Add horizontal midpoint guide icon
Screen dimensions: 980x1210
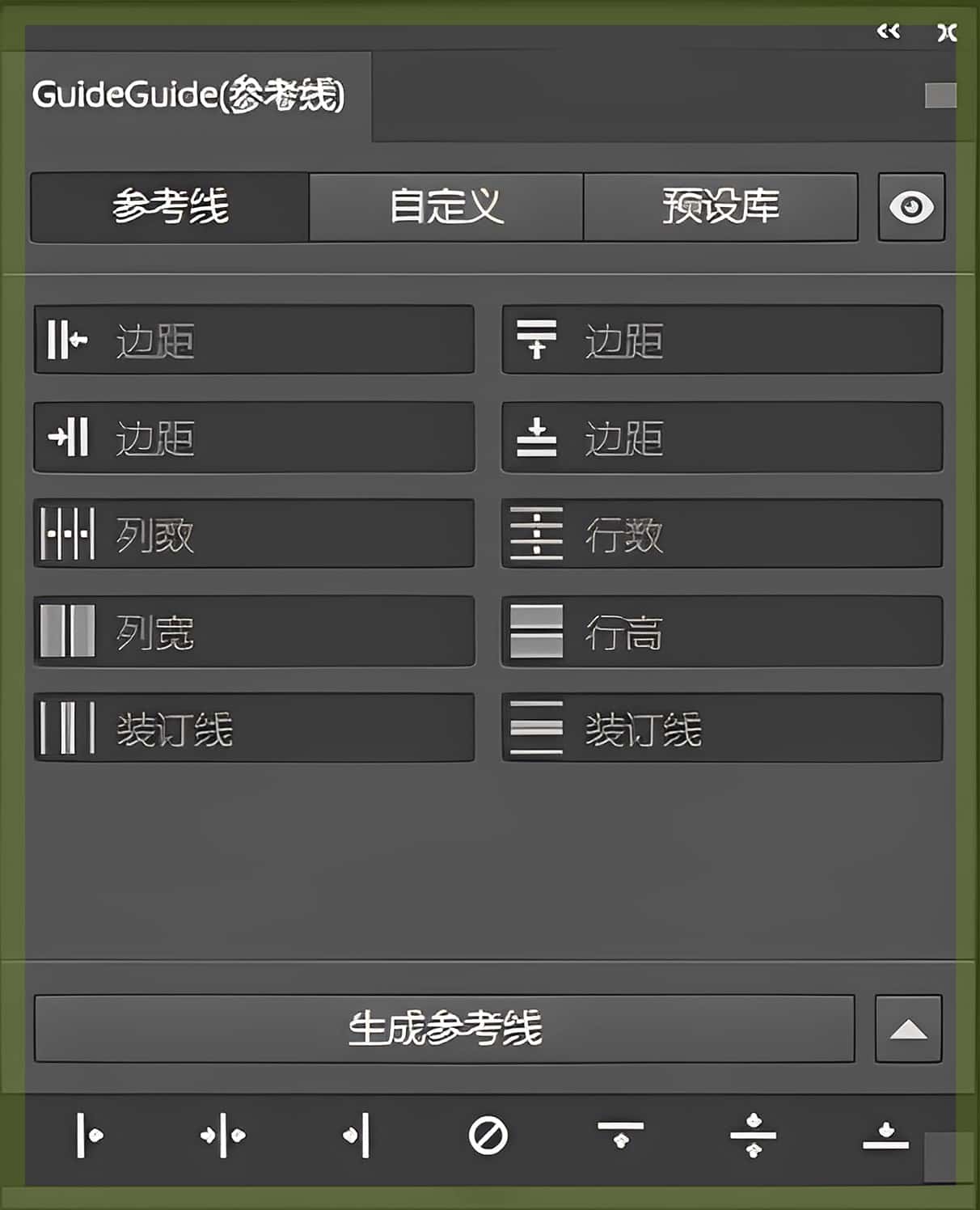[x=753, y=1136]
